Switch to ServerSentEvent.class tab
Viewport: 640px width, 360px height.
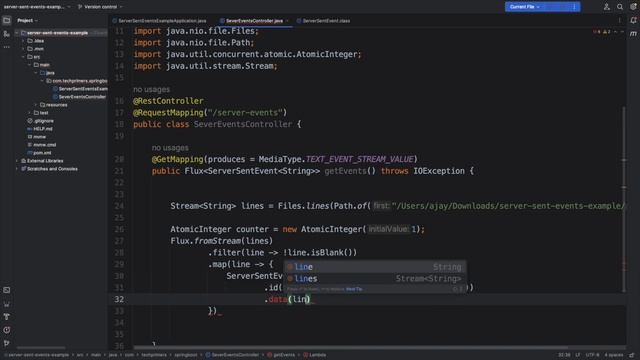[323, 20]
